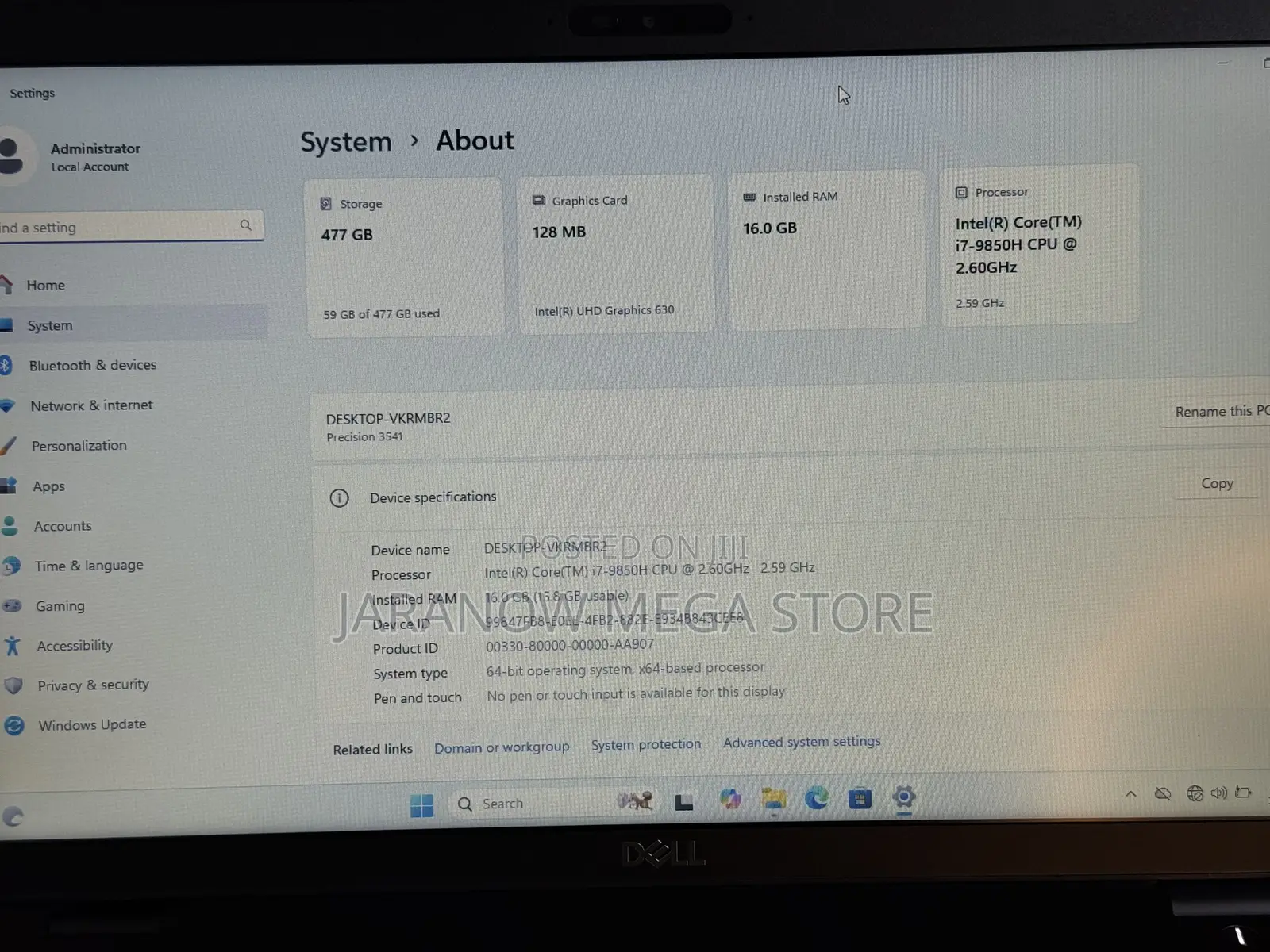1270x952 pixels.
Task: Click the Accessibility sidebar icon
Action: [x=12, y=646]
